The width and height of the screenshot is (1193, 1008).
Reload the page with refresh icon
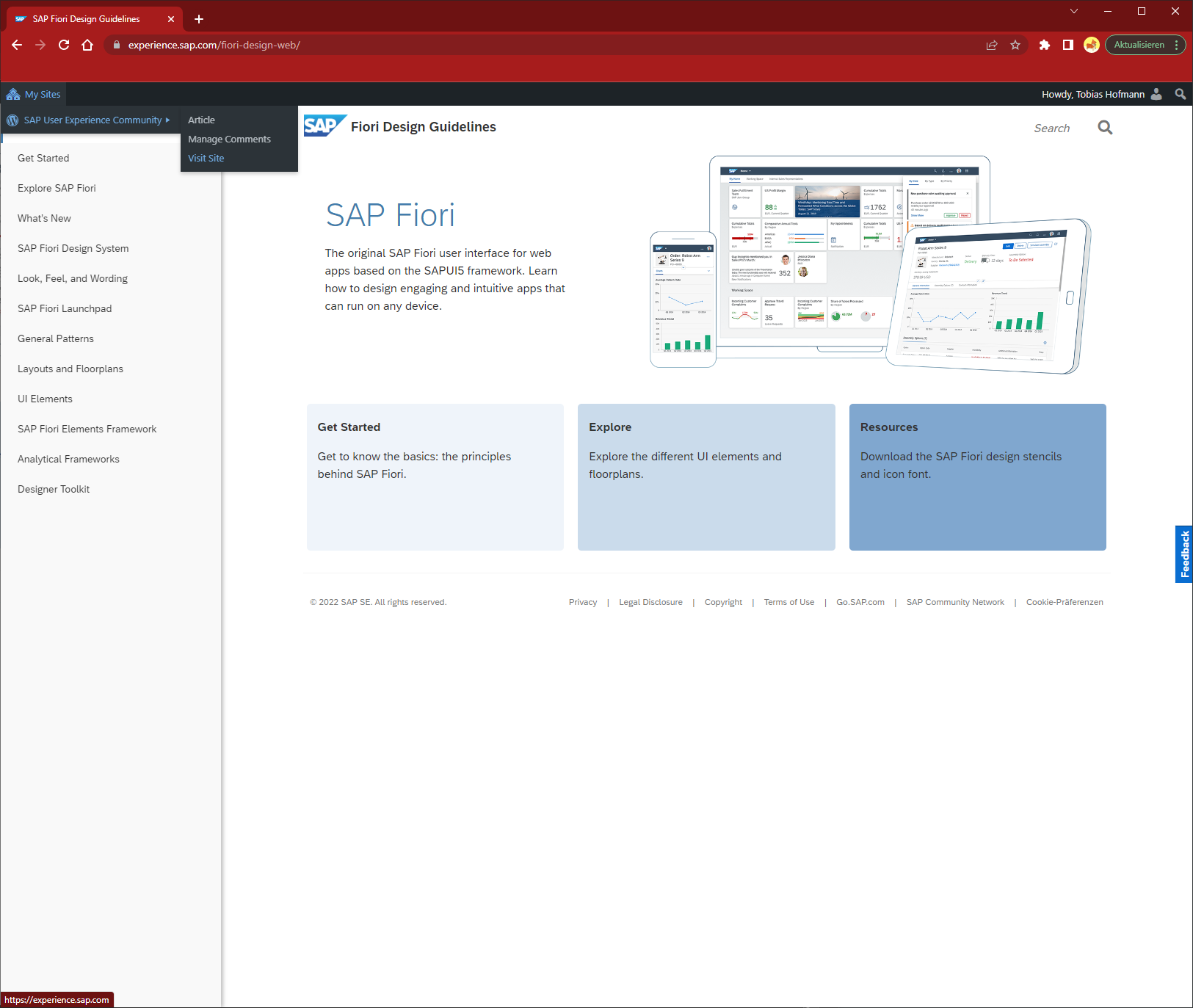[x=64, y=45]
